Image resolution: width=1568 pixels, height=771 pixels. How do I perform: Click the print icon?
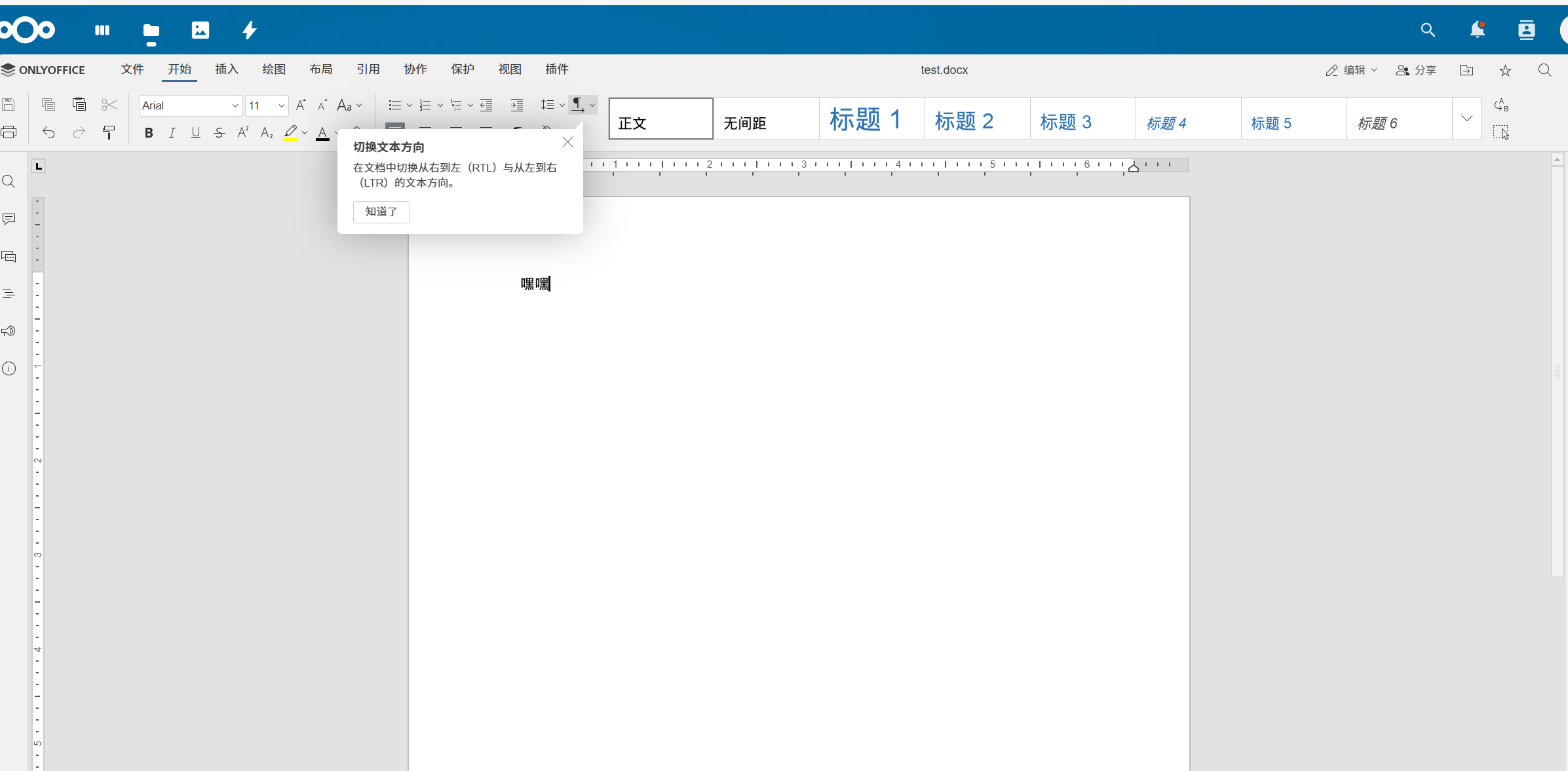point(9,133)
